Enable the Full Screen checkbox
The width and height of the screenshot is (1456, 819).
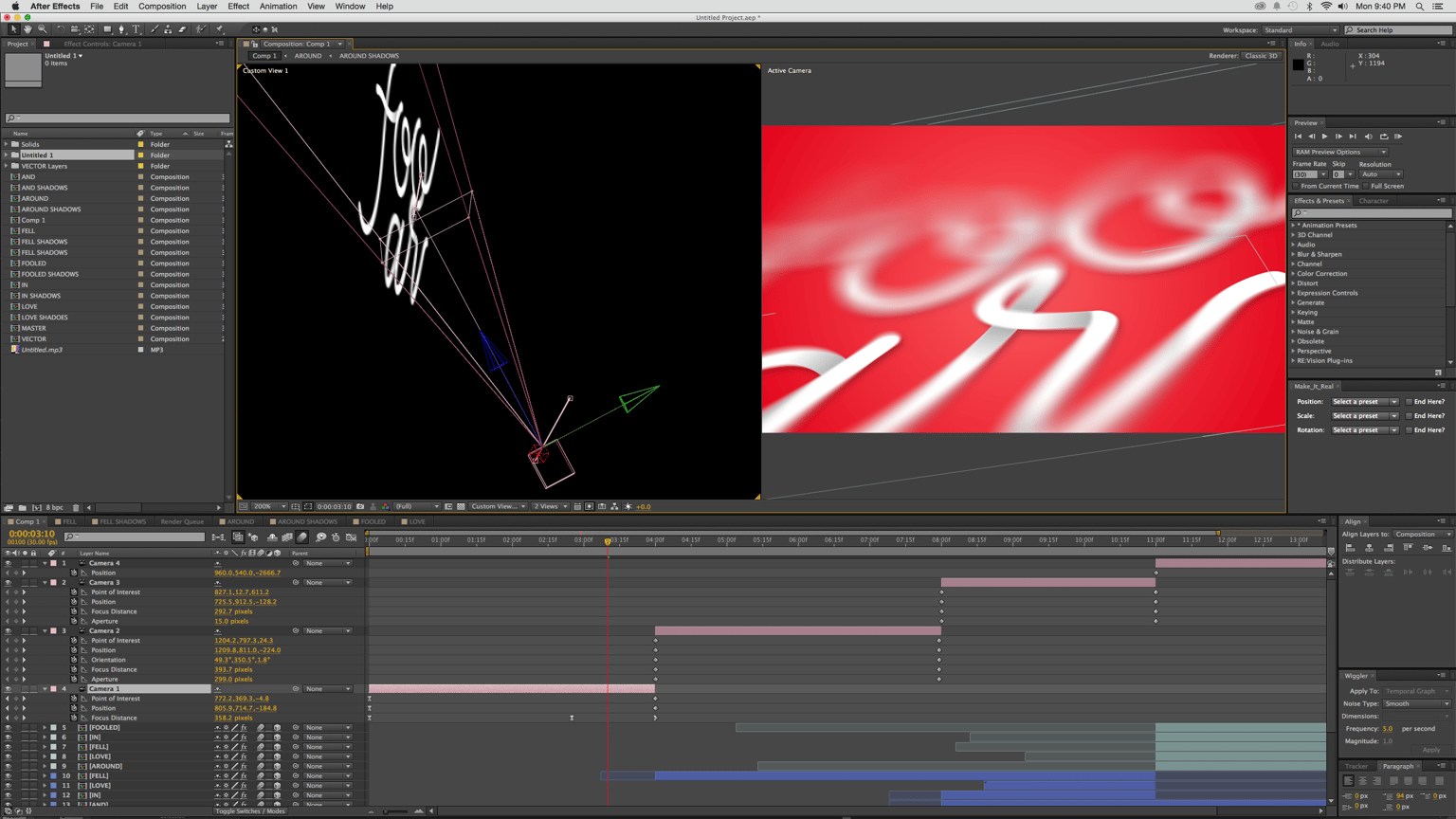(1366, 186)
